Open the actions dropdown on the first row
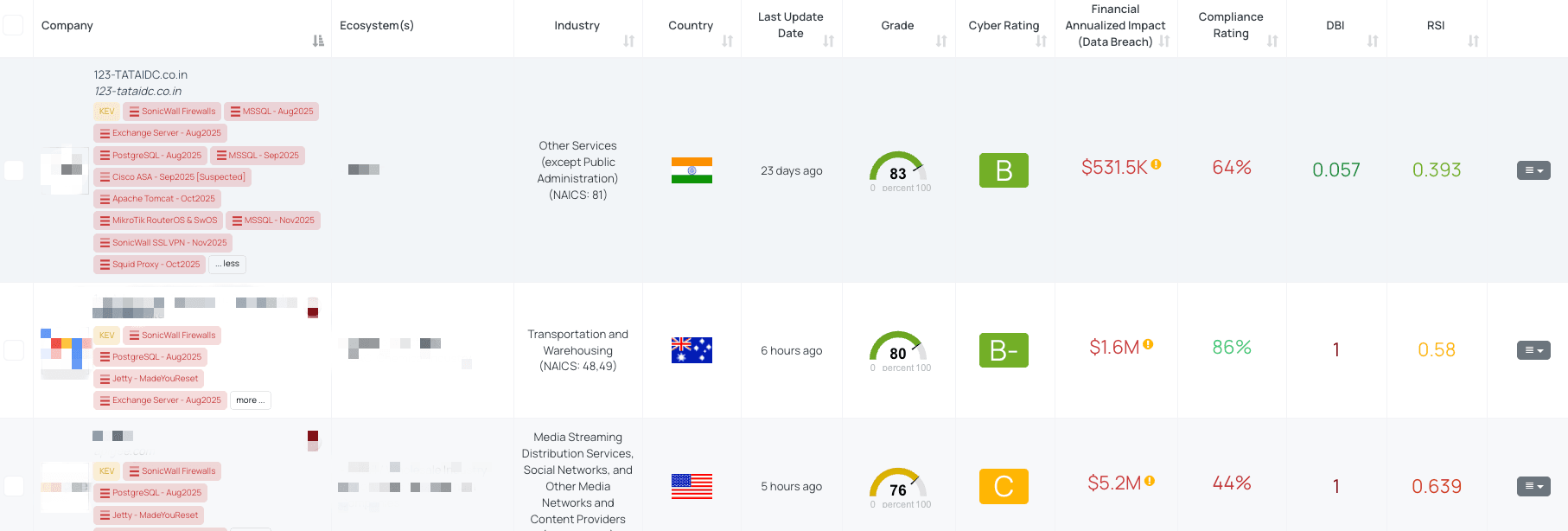 click(x=1533, y=170)
